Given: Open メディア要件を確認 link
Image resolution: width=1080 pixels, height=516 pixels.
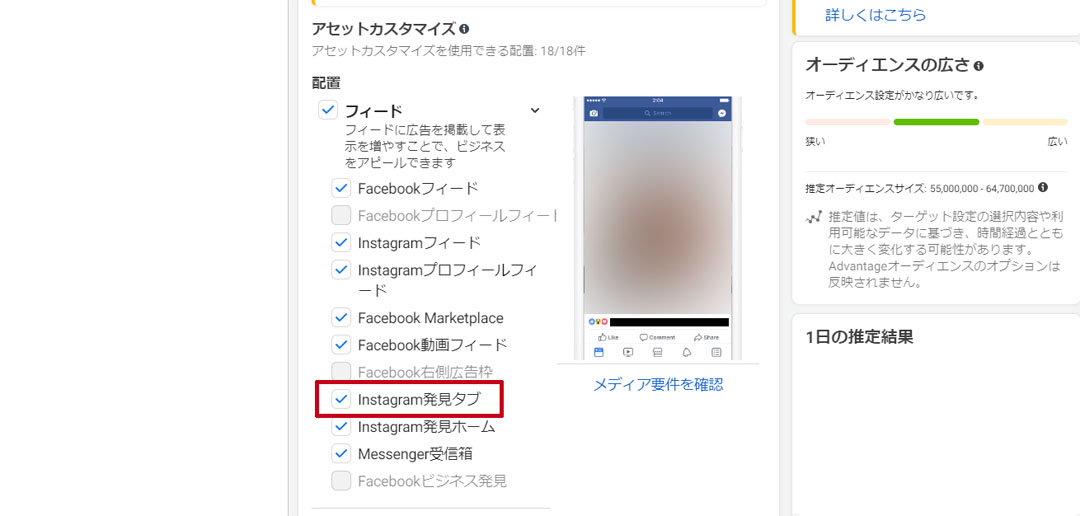Looking at the screenshot, I should pyautogui.click(x=658, y=384).
